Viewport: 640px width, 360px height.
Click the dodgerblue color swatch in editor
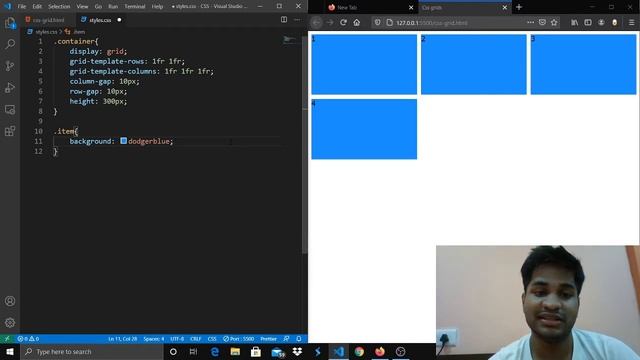click(x=123, y=141)
